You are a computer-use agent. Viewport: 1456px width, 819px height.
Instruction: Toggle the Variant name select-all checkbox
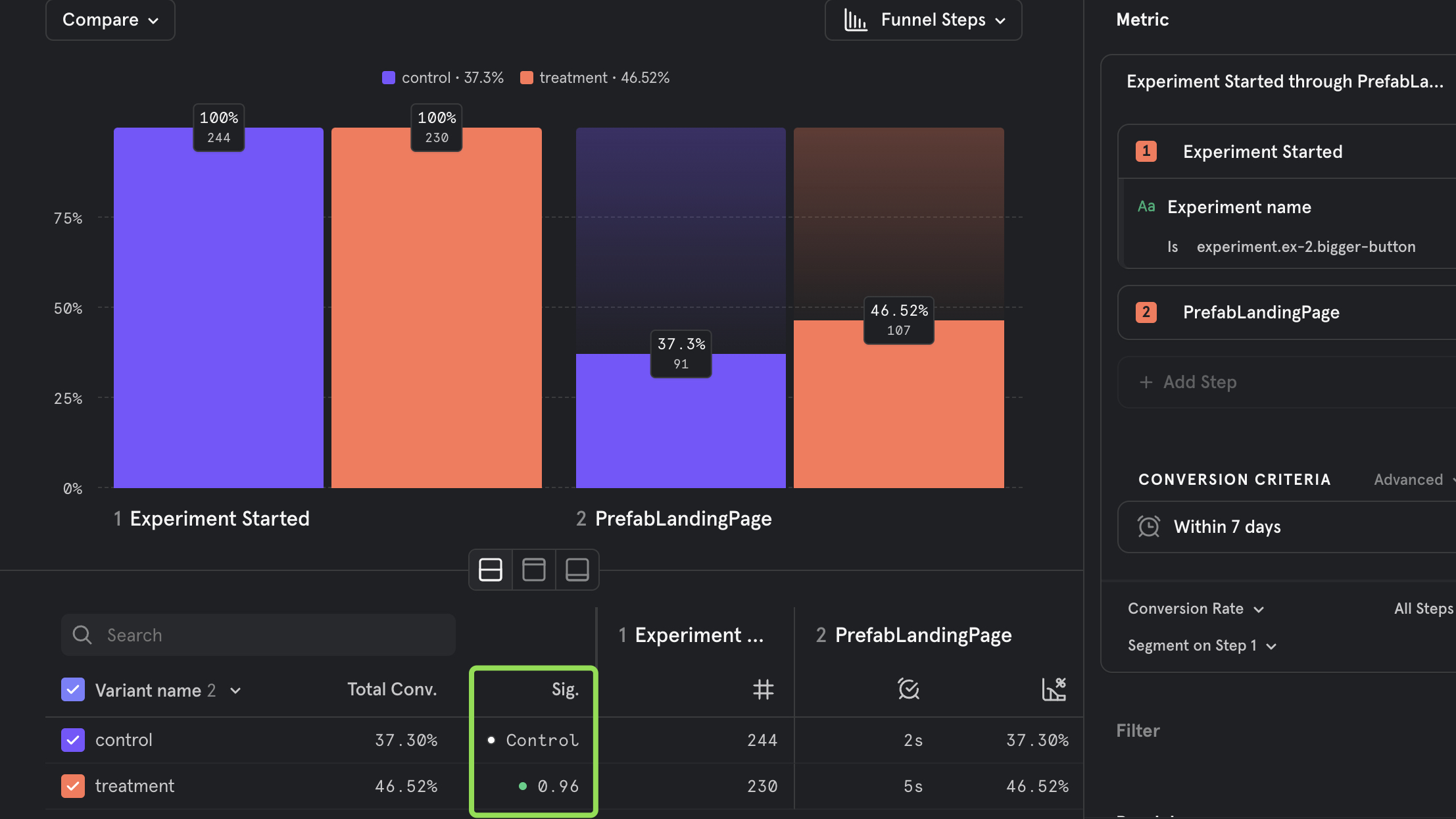point(73,690)
